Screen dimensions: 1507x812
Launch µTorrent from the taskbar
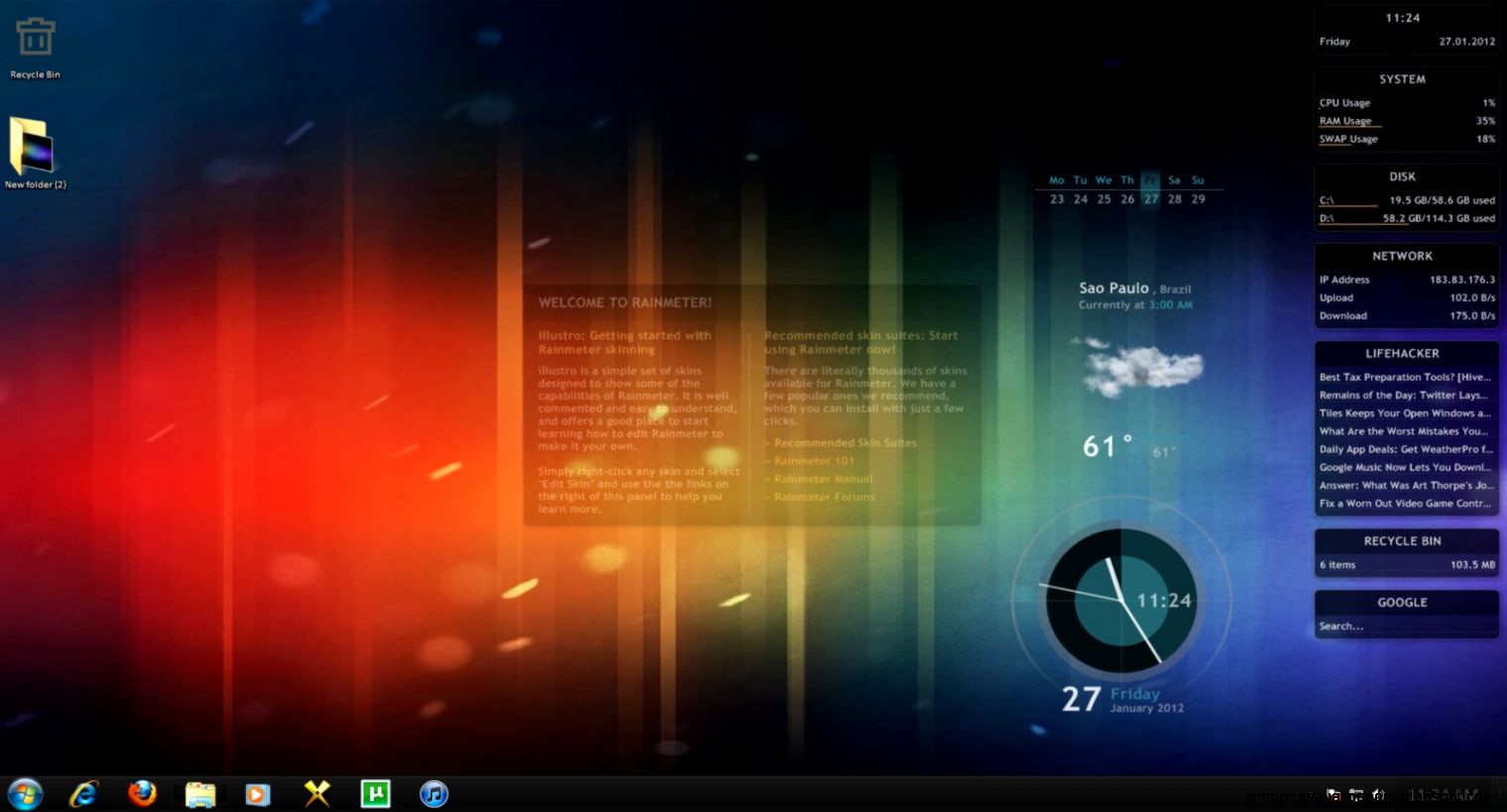[x=376, y=793]
